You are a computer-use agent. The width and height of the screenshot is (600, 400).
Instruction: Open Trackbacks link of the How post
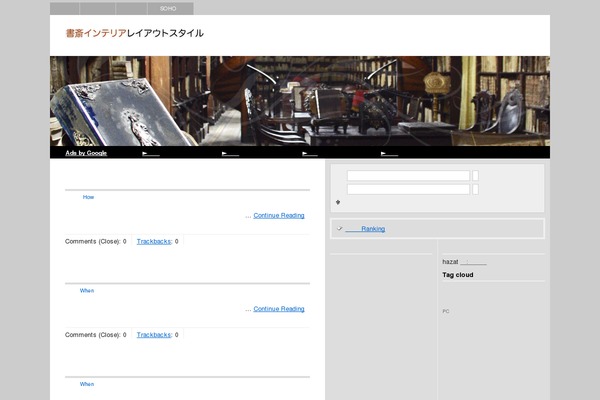pyautogui.click(x=154, y=242)
